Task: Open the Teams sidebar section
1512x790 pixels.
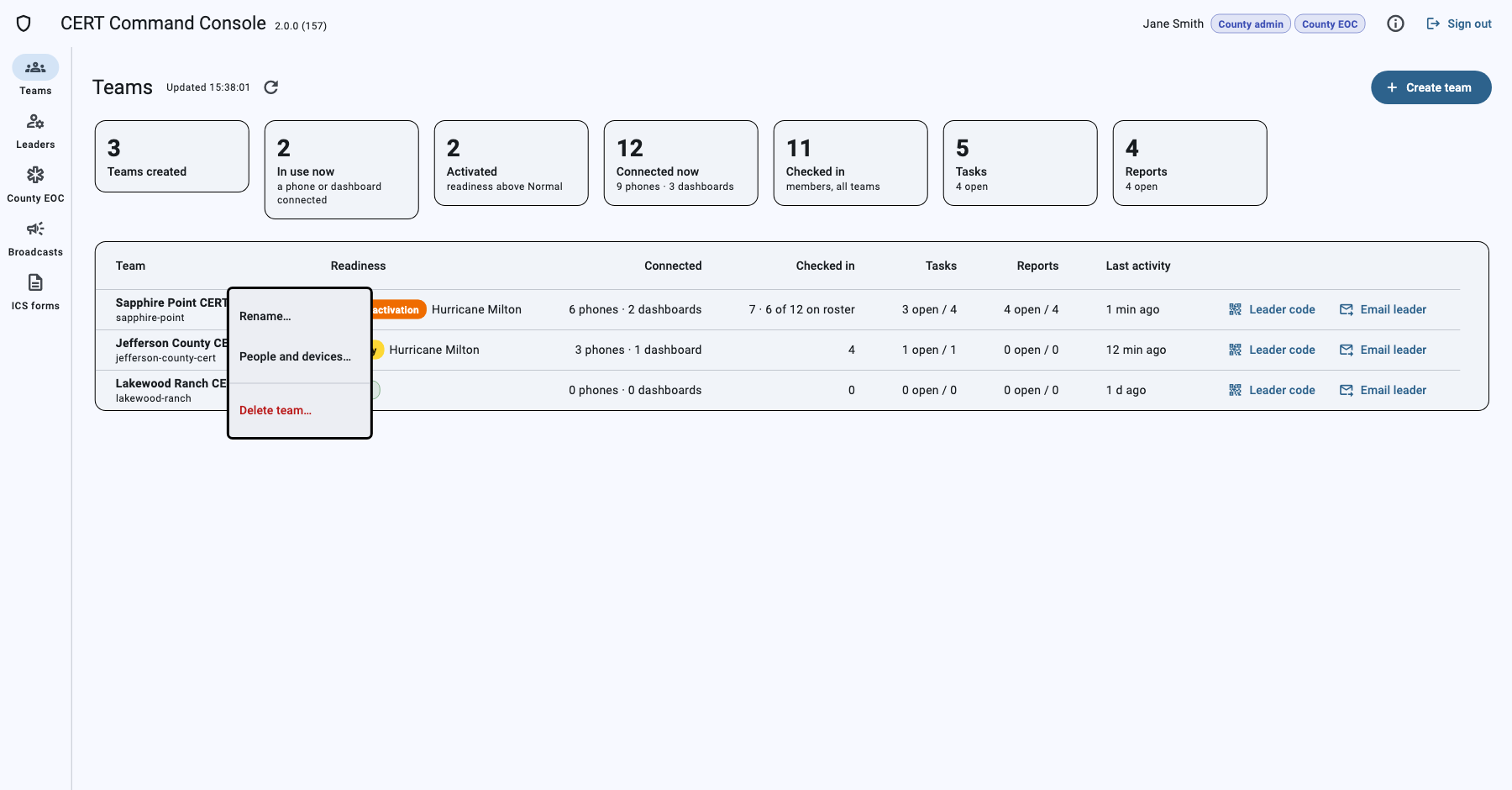Action: [35, 76]
